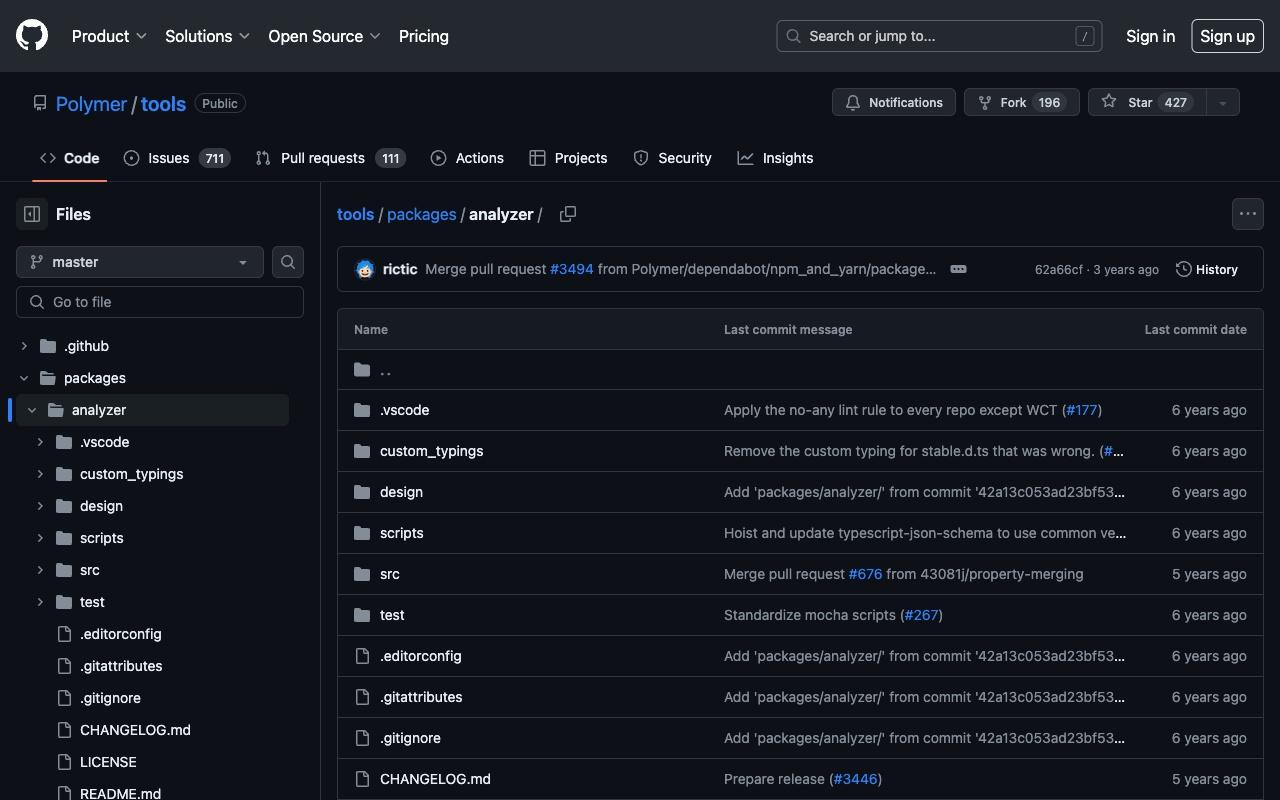Fork the tools repository
Screen dimensions: 1280x800
point(1022,102)
